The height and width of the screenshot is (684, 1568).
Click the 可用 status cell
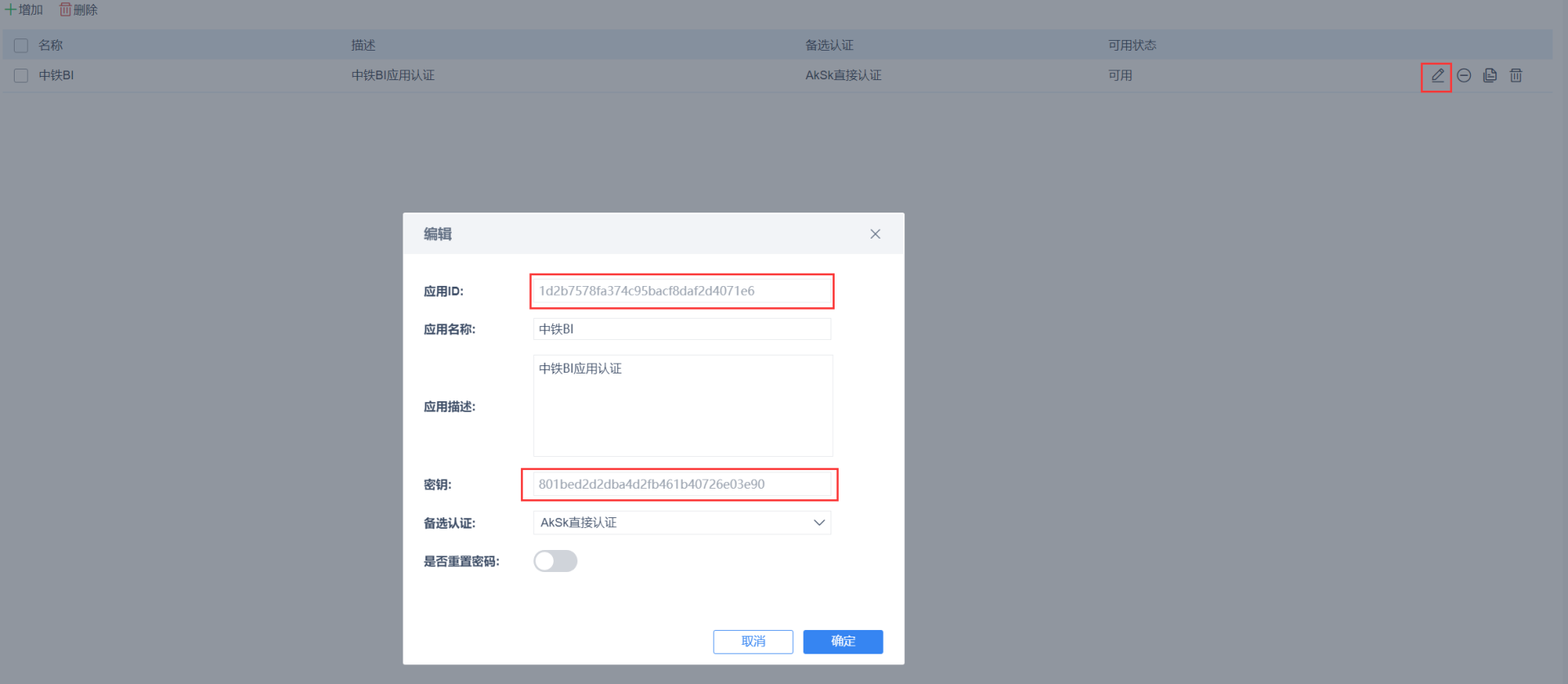coord(1120,75)
